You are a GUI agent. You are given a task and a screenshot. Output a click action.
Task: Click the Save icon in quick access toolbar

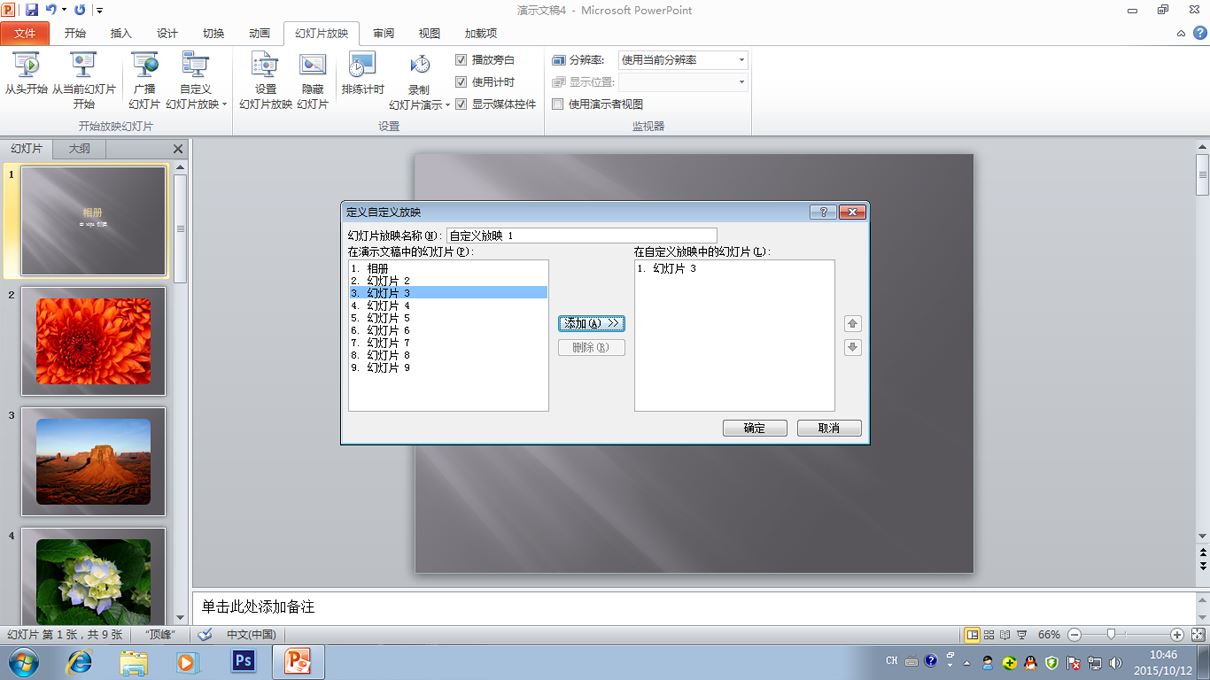[x=32, y=10]
